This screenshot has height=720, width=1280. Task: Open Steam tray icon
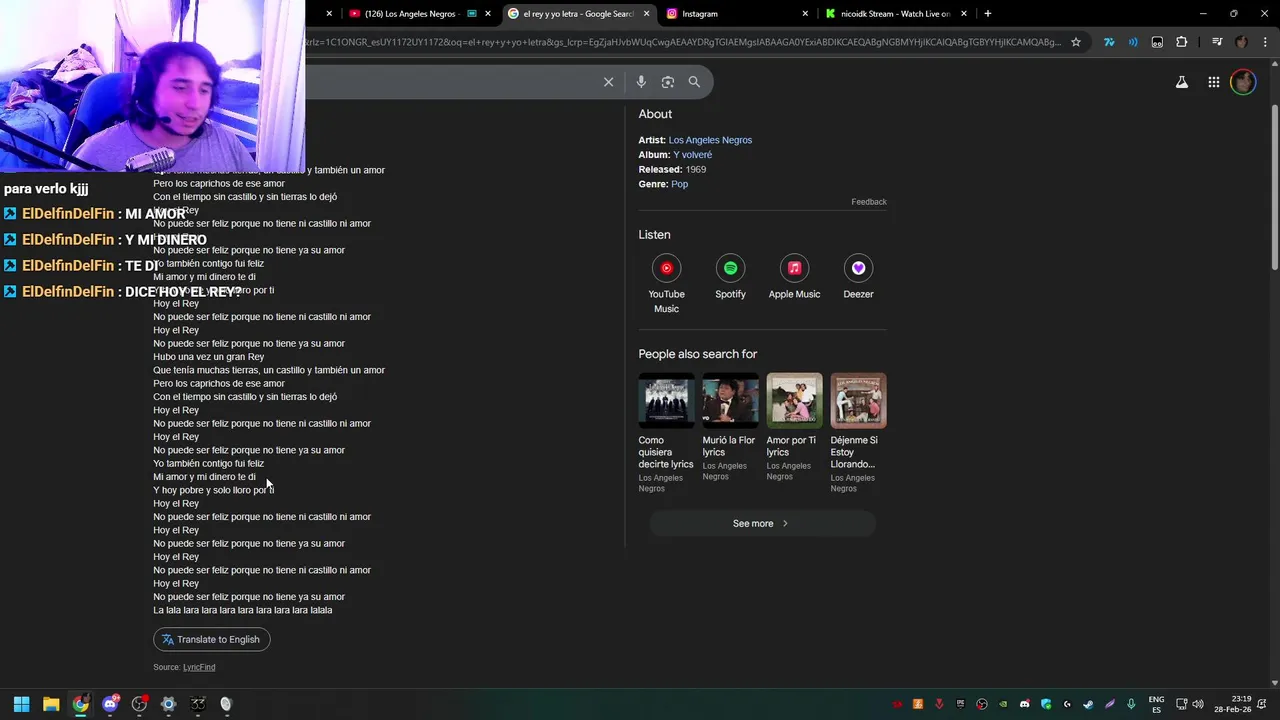tap(1088, 704)
